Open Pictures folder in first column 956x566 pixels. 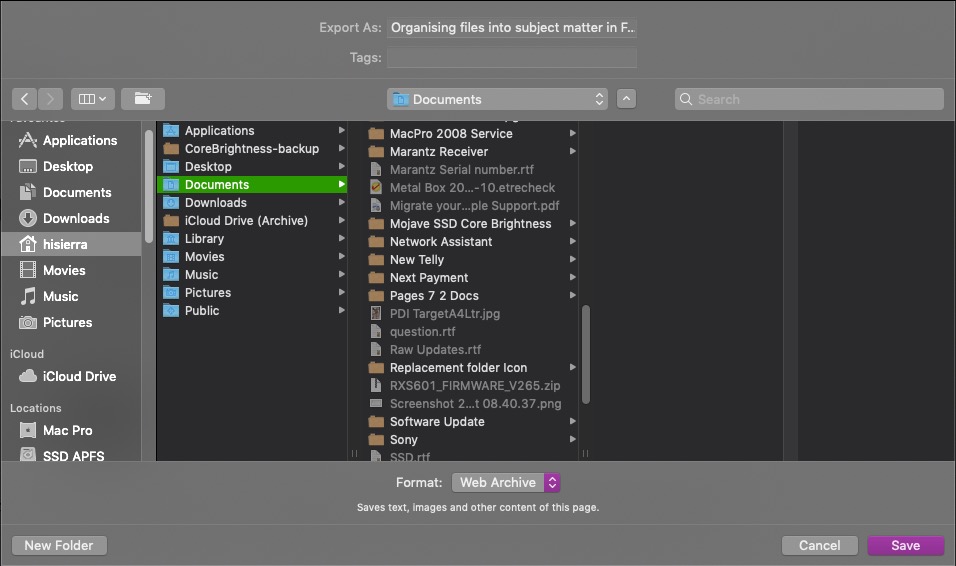252,293
